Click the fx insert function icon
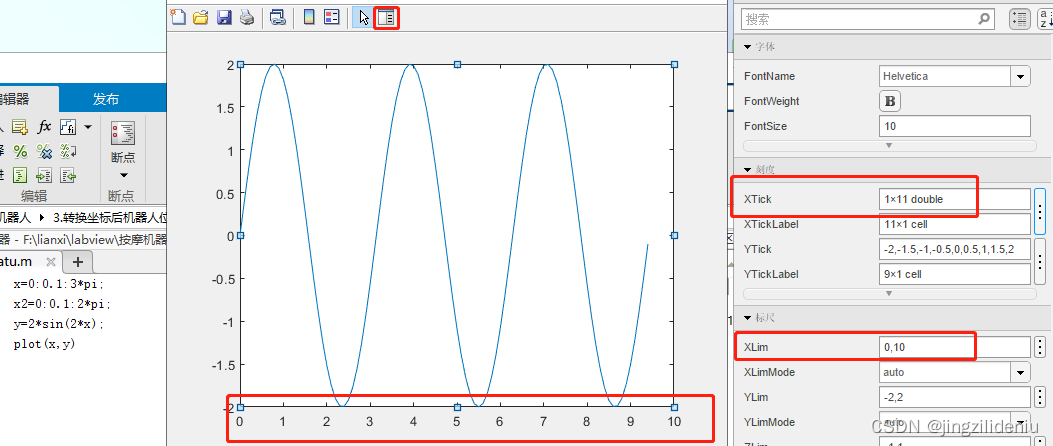Image resolution: width=1053 pixels, height=446 pixels. click(x=44, y=126)
